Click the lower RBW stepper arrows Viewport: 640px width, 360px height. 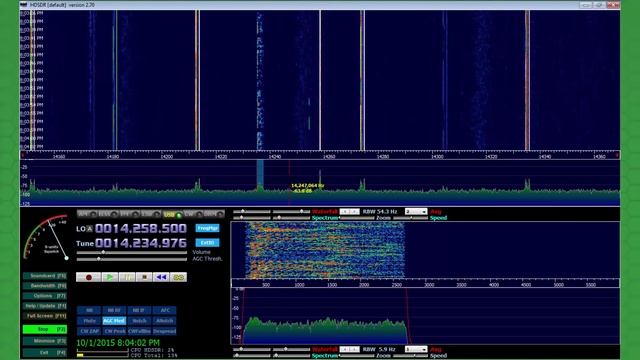(349, 349)
